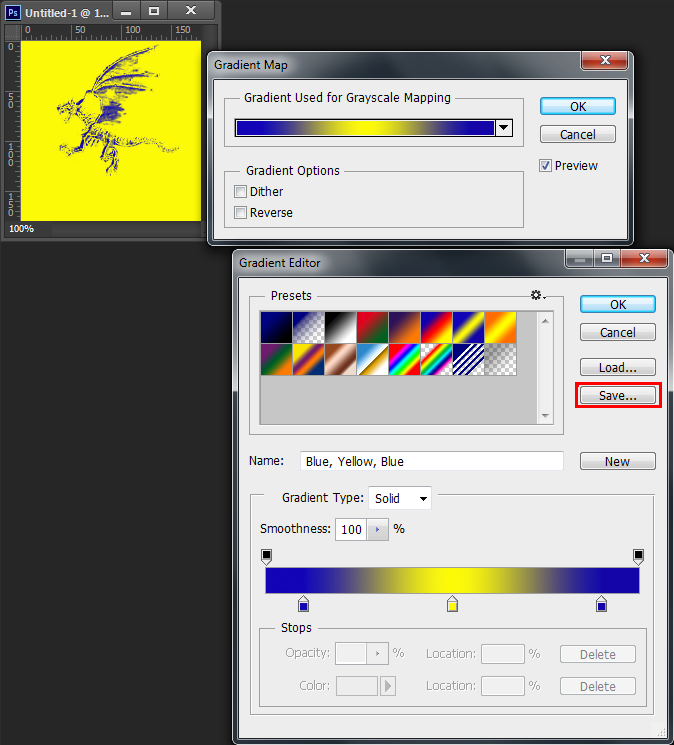
Task: Click the Load... button
Action: click(x=618, y=367)
